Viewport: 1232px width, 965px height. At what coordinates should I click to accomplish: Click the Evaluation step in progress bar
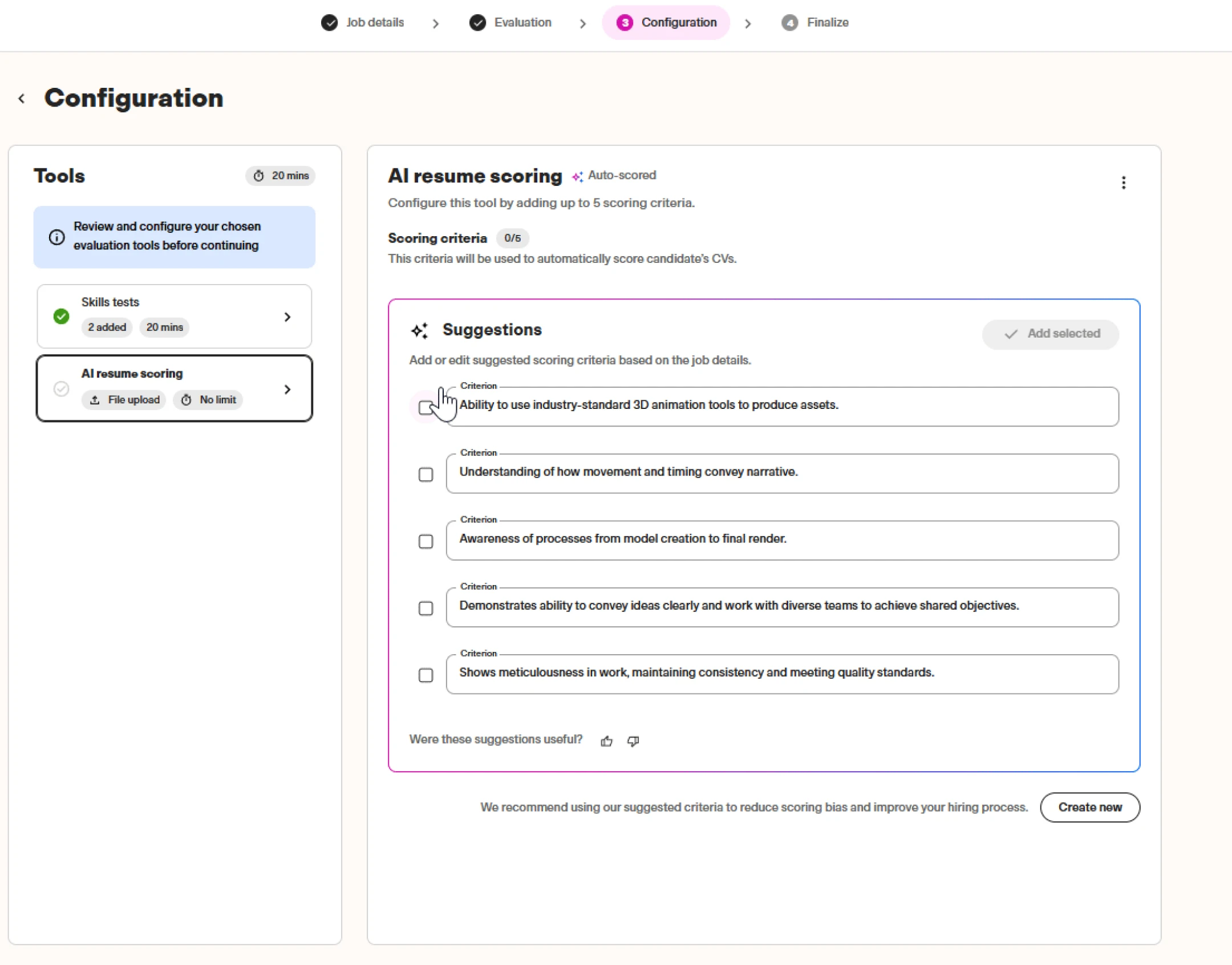coord(510,23)
